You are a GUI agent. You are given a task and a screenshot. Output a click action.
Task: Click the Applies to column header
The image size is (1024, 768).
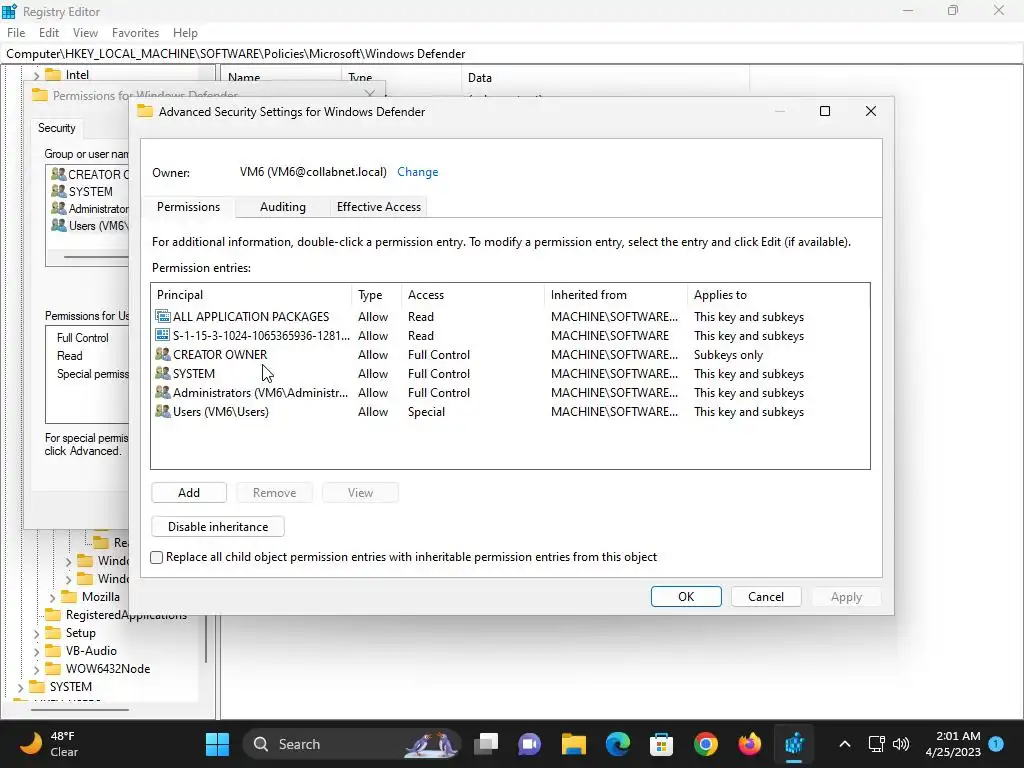click(777, 295)
